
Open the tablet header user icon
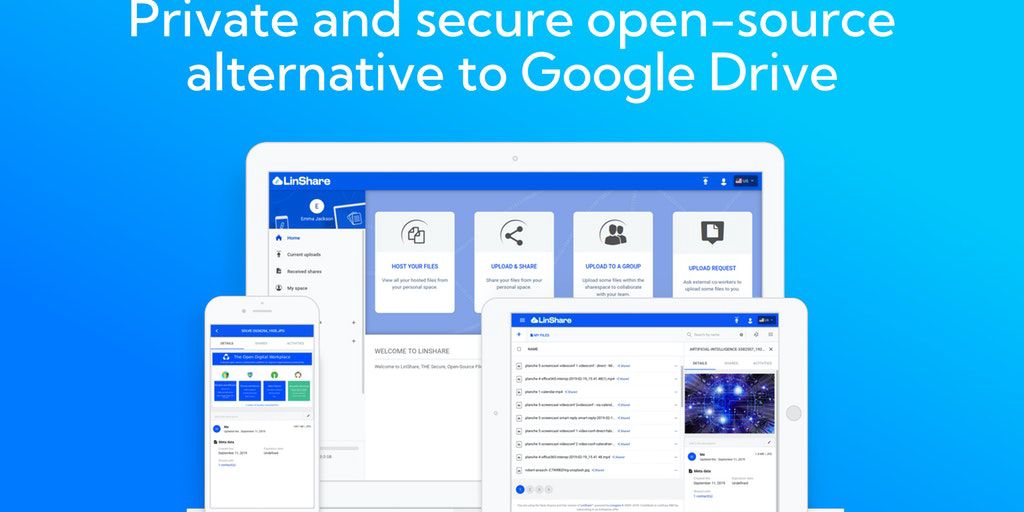pyautogui.click(x=750, y=321)
